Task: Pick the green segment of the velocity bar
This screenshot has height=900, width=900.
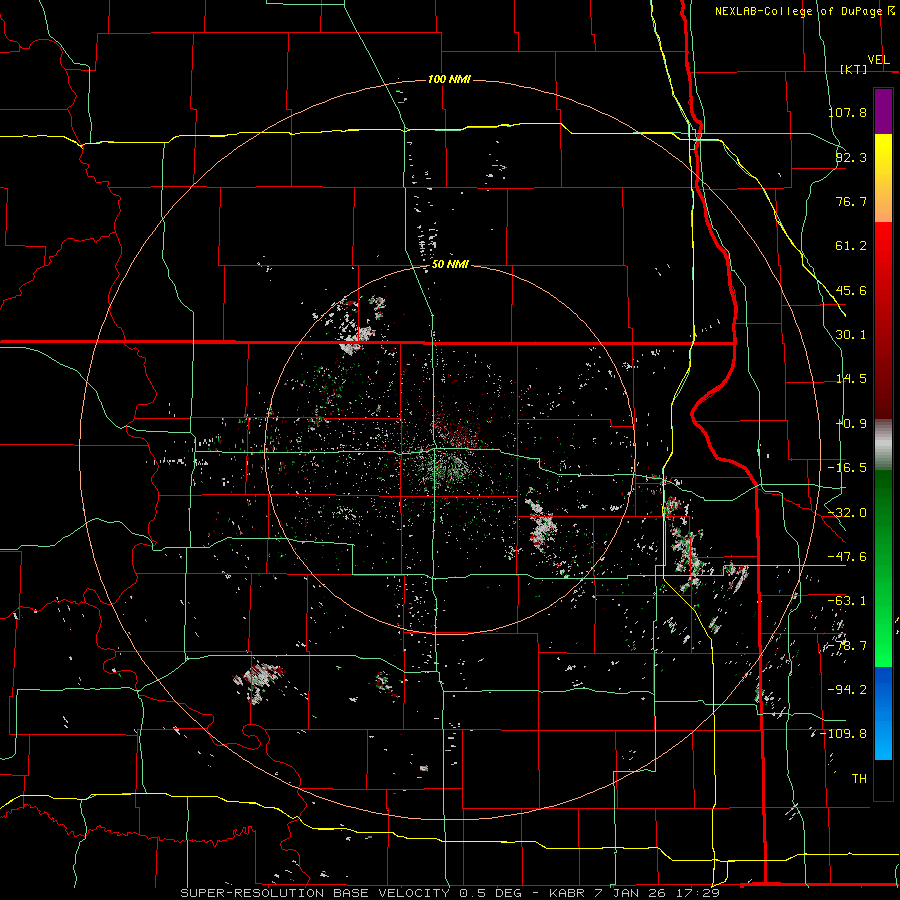Action: coord(883,568)
